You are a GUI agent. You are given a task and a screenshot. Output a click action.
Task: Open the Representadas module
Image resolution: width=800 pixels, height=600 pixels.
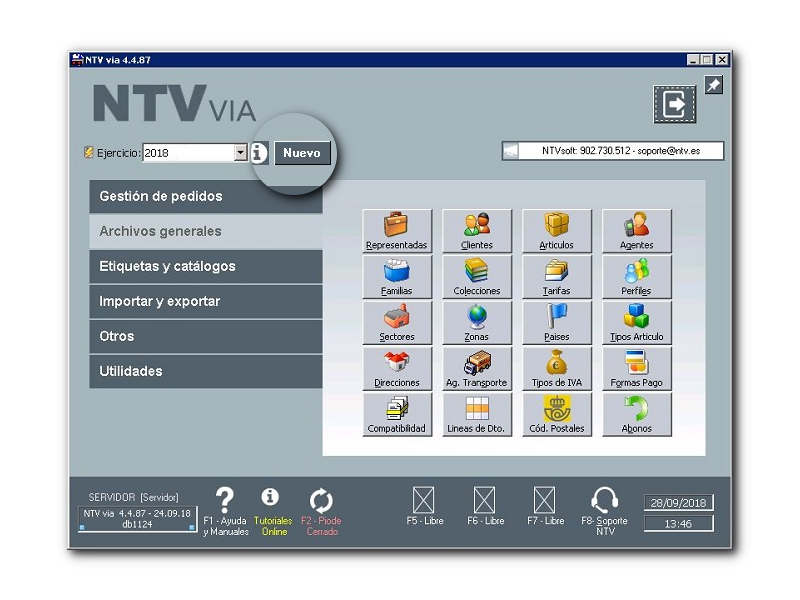coord(397,231)
